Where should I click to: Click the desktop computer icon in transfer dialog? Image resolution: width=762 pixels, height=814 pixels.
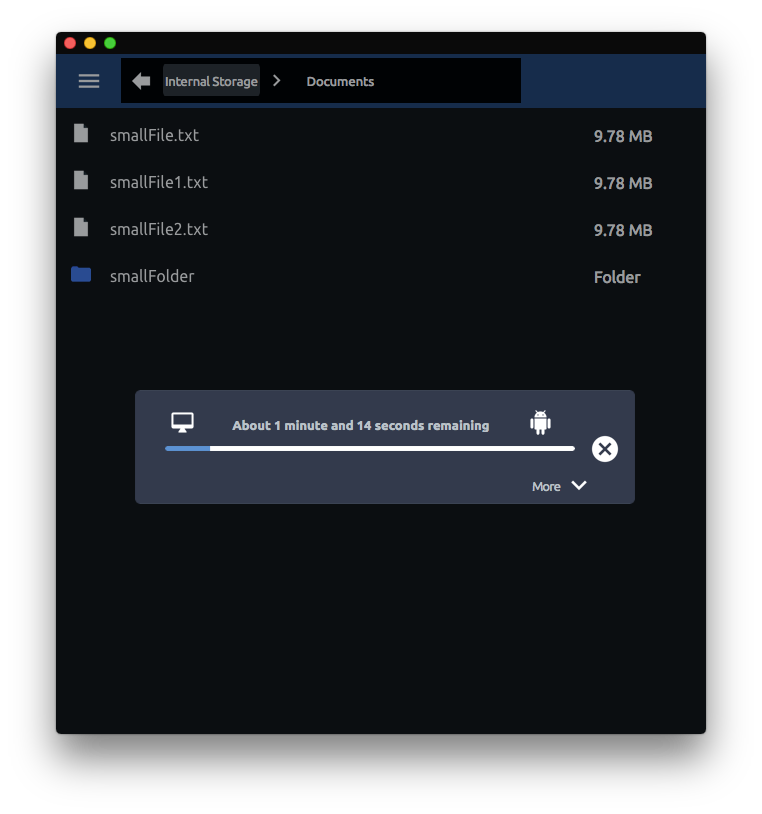(182, 423)
